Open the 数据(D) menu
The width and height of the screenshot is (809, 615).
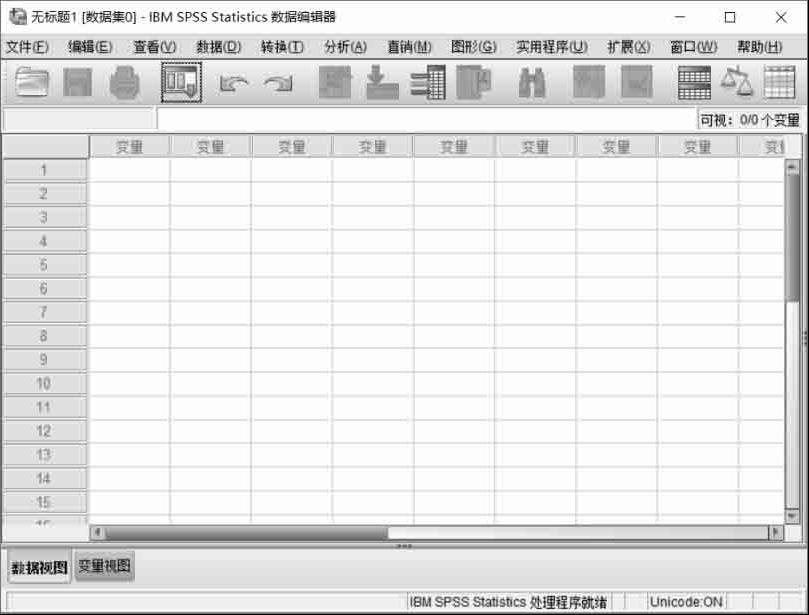coord(218,47)
